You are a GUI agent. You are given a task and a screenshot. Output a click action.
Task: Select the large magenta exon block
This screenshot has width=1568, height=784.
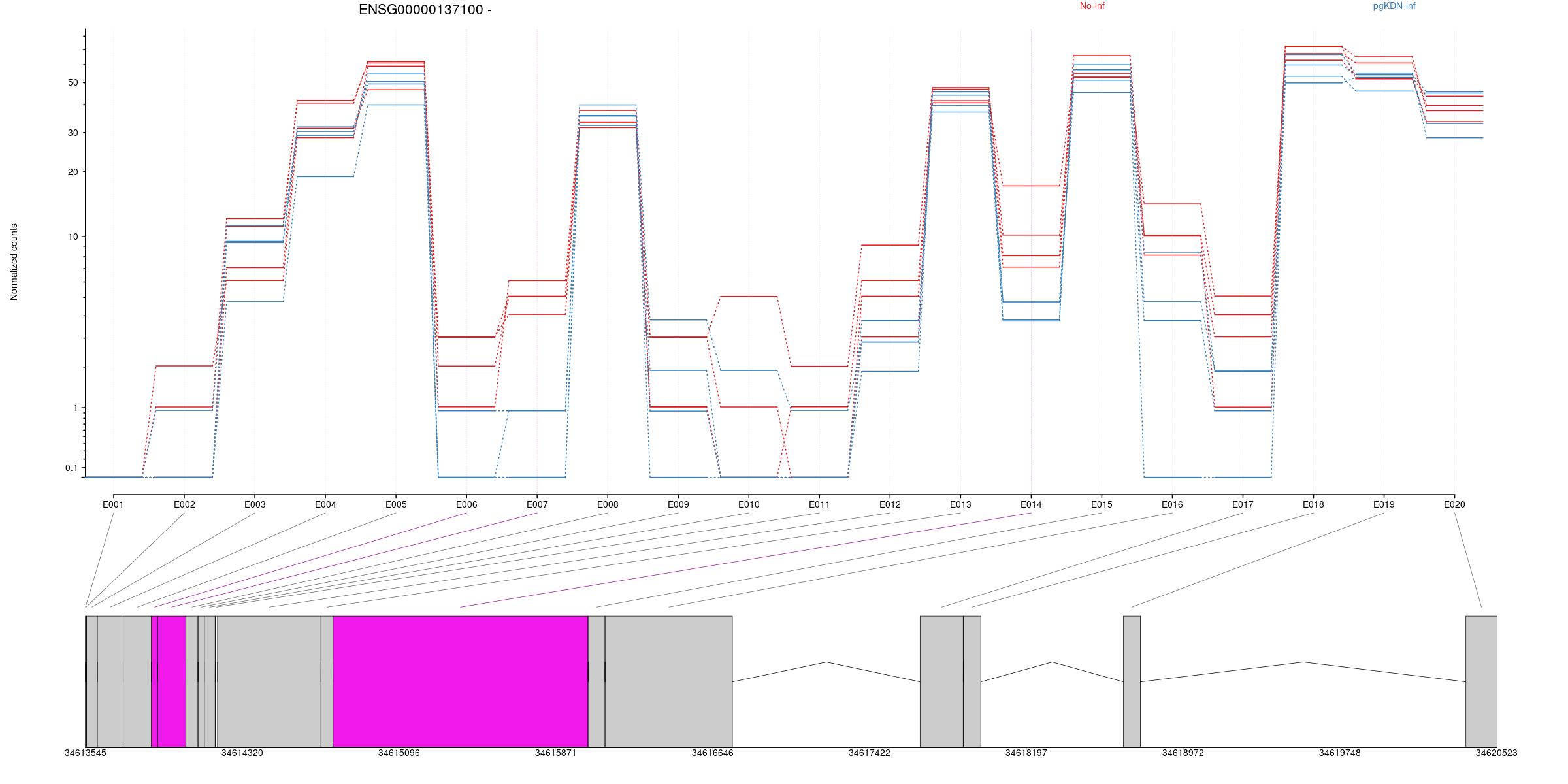(461, 681)
